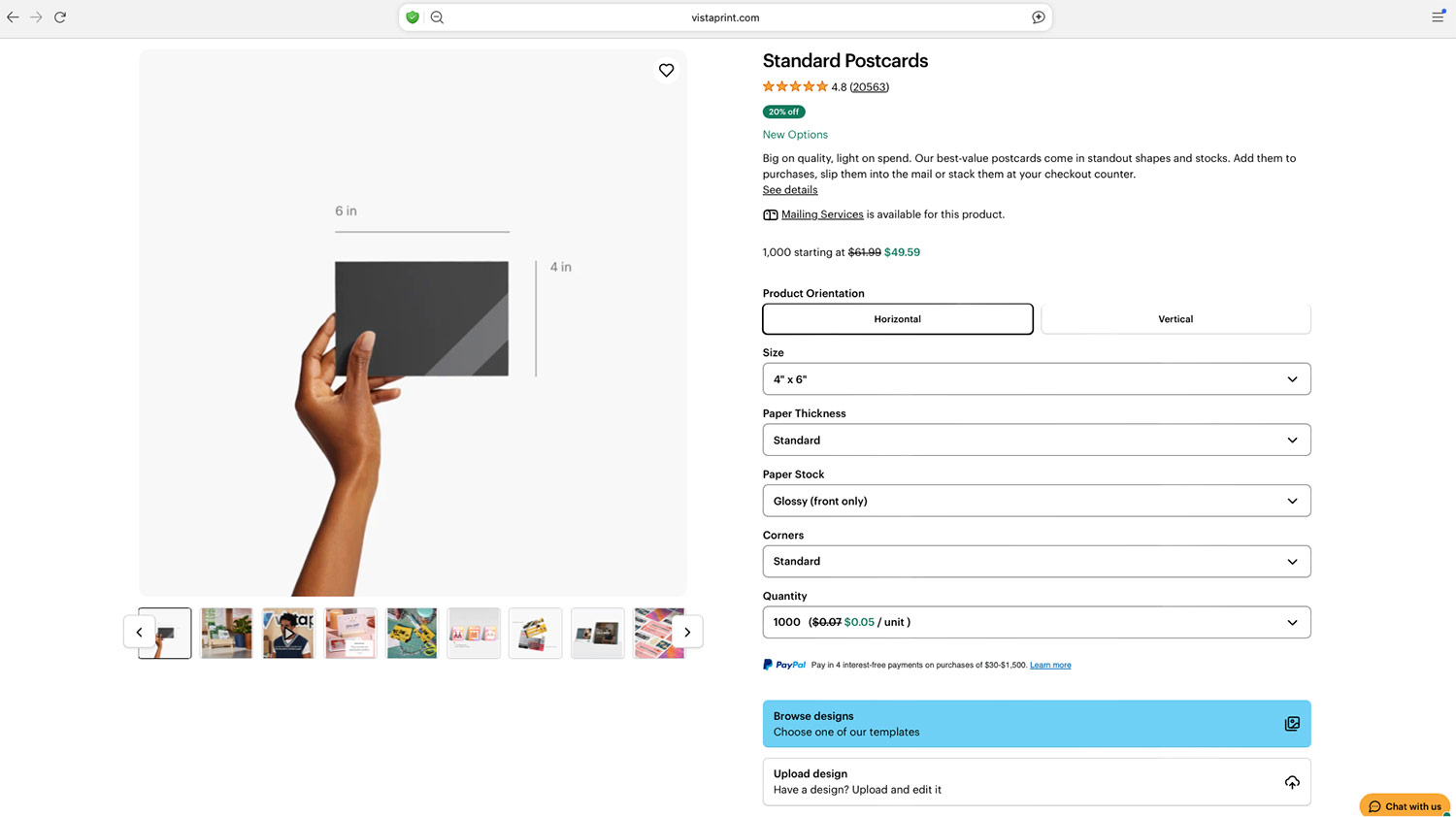Image resolution: width=1456 pixels, height=817 pixels.
Task: Play the video thumbnail in the gallery
Action: pos(288,634)
